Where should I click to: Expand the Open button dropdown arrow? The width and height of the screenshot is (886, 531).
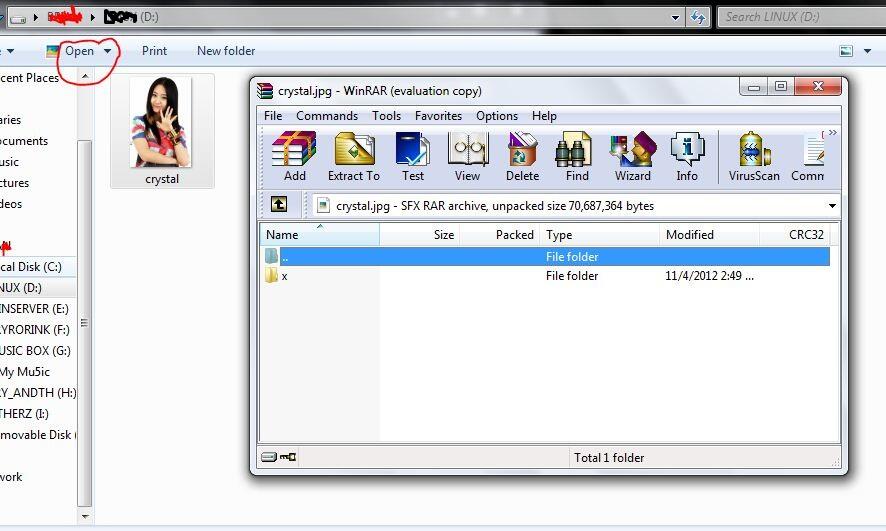107,51
